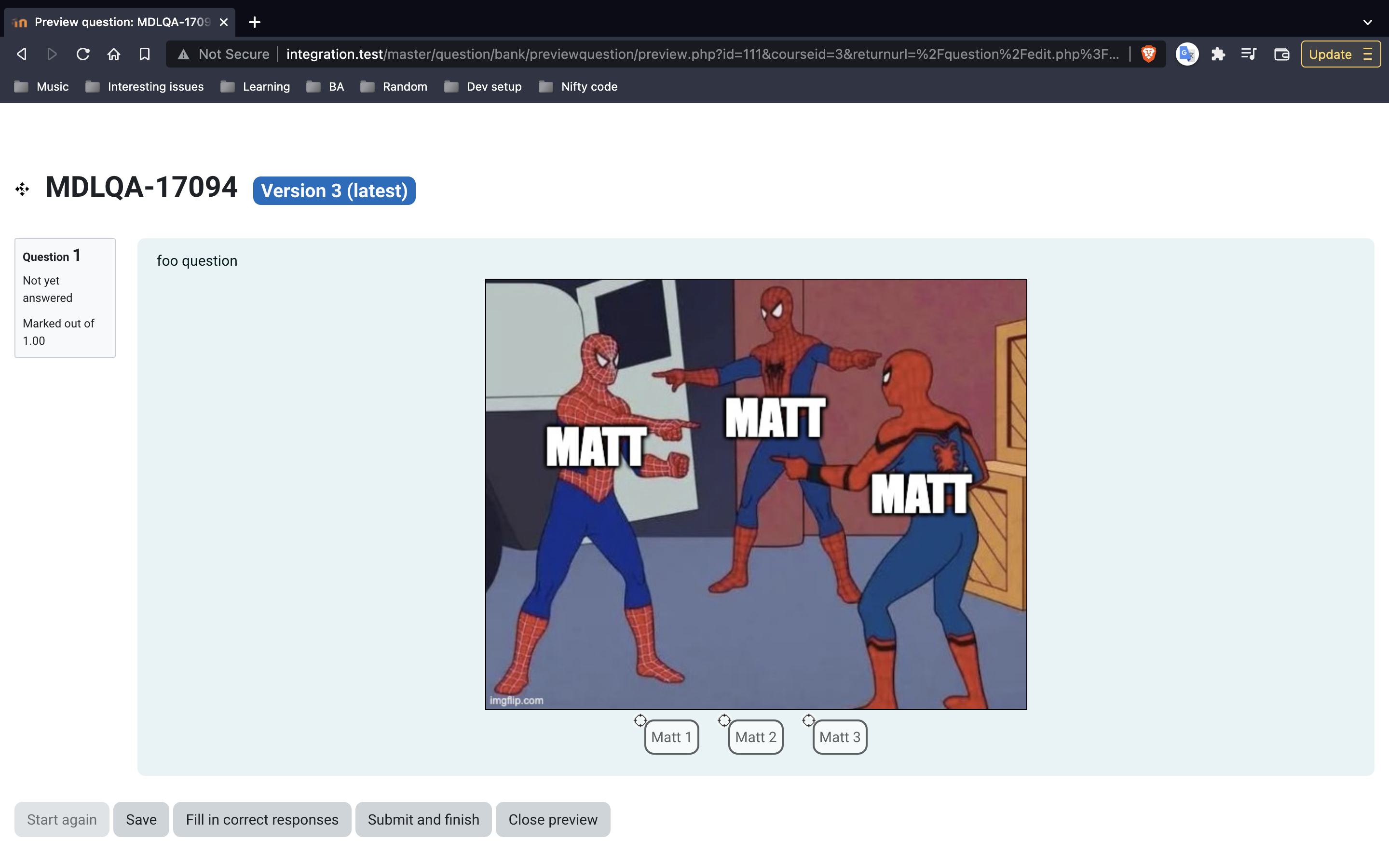Screen dimensions: 1389x868
Task: Select the Preview question: MDLQA-17094 tab
Action: [x=120, y=22]
